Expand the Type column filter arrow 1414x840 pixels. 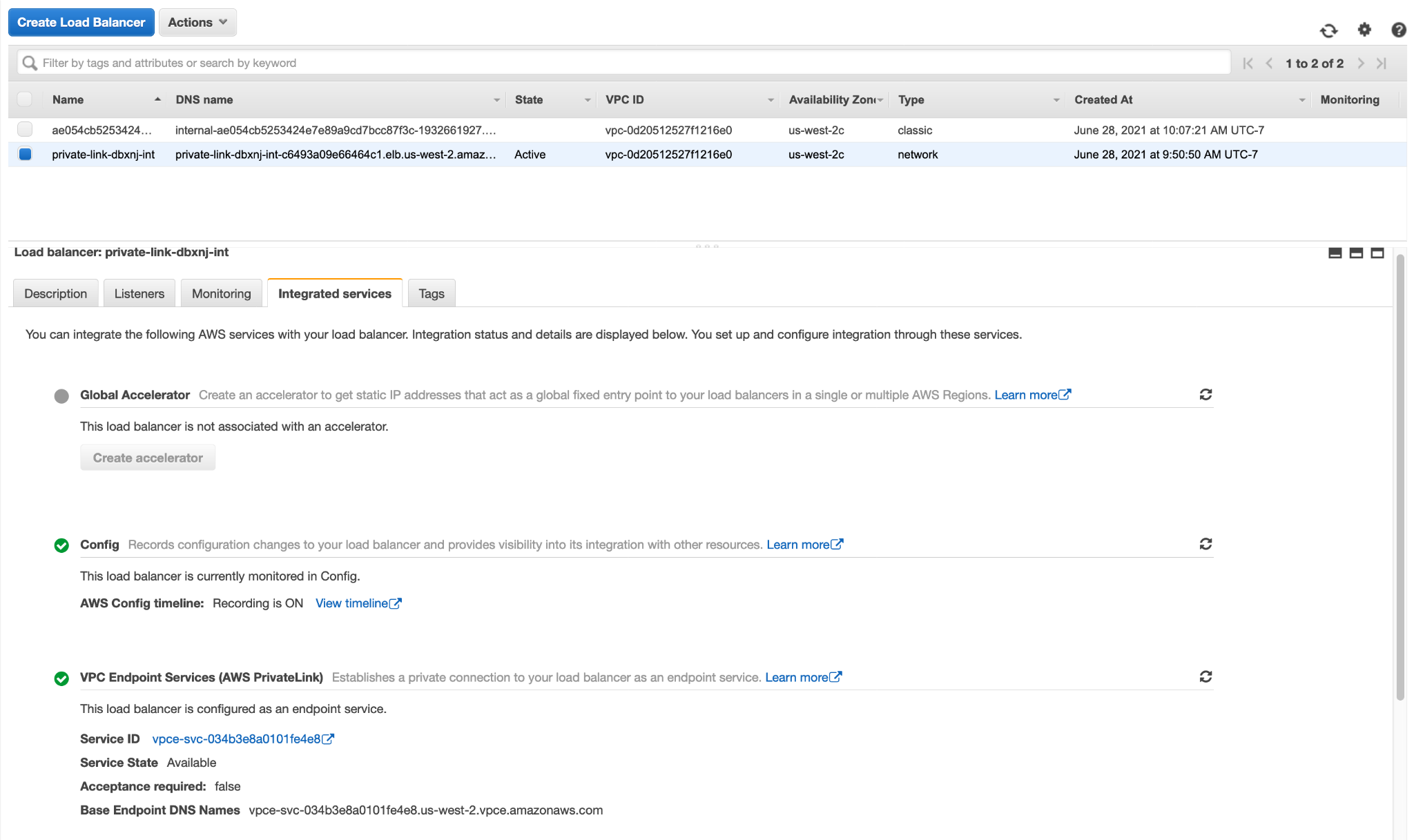pos(1056,100)
